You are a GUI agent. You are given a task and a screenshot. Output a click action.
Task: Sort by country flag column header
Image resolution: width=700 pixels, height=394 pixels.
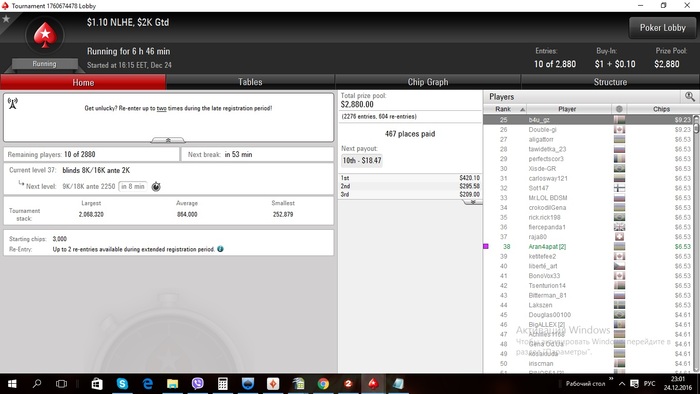pyautogui.click(x=619, y=109)
